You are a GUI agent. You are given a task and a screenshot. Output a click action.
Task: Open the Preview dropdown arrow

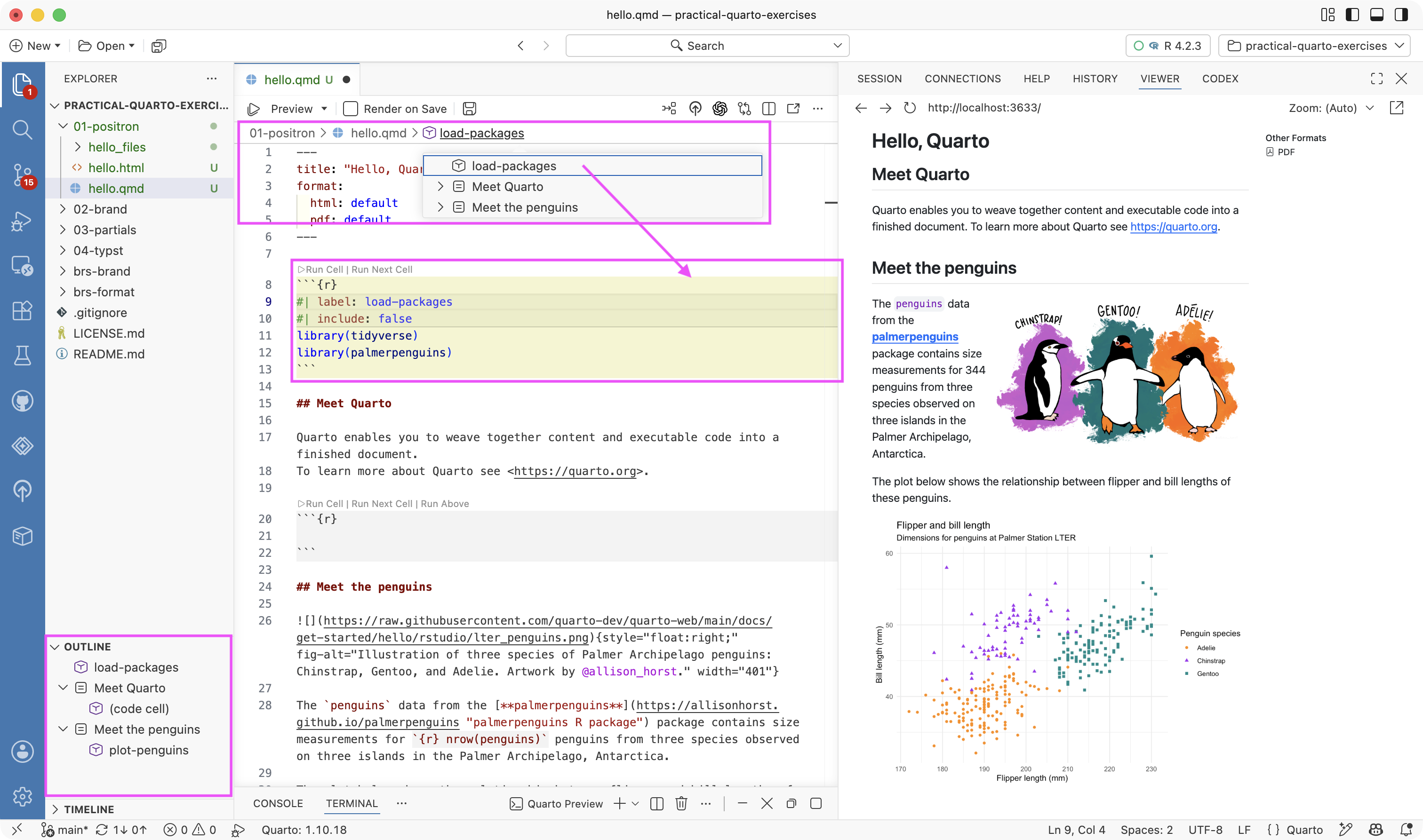tap(325, 109)
